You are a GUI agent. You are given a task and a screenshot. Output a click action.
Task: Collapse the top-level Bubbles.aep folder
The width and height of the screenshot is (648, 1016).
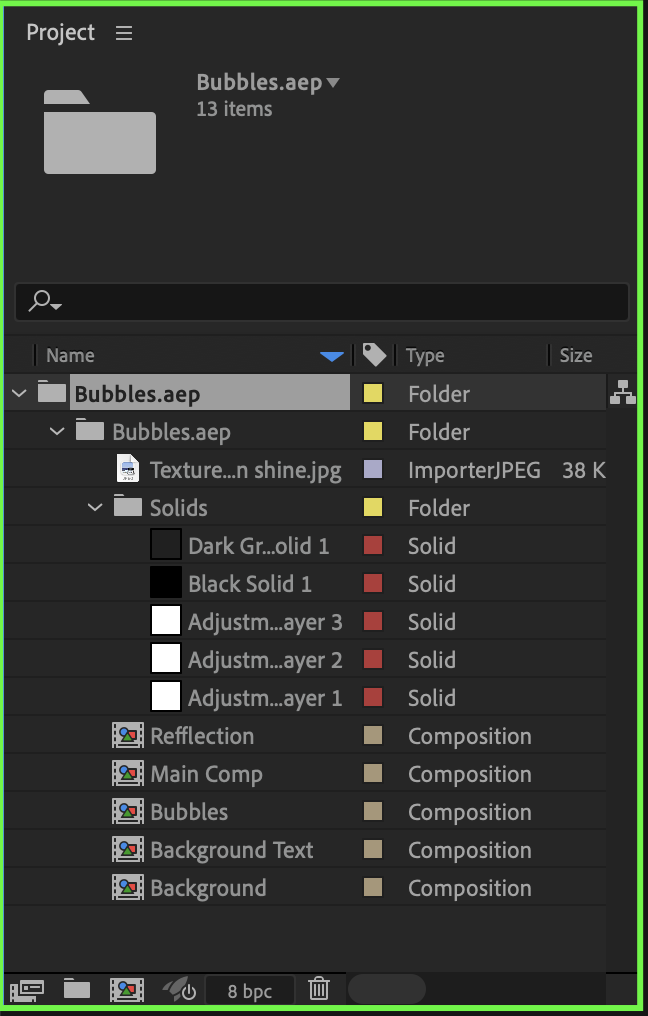pyautogui.click(x=19, y=394)
